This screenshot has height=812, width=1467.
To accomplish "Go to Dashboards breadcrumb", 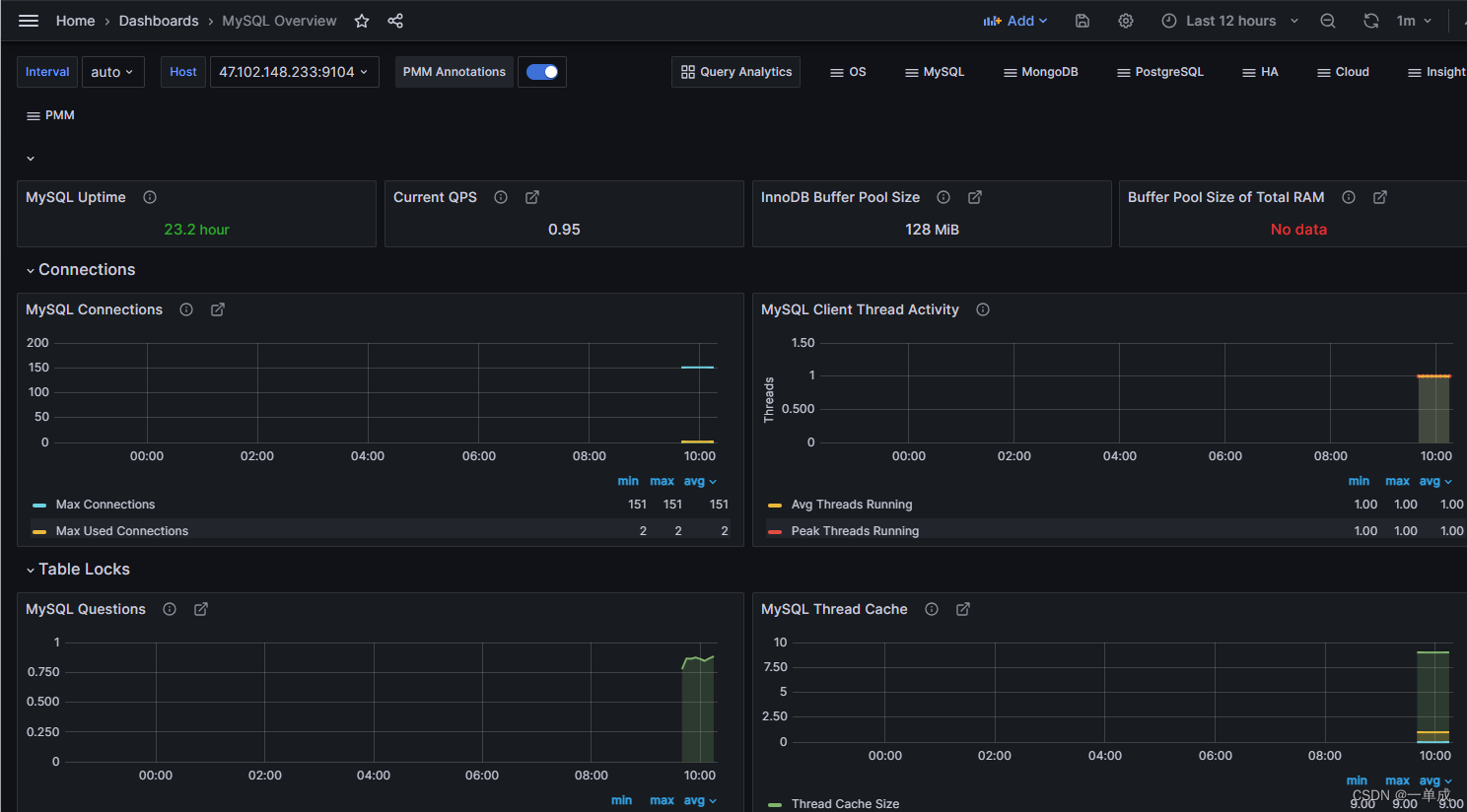I will point(159,21).
